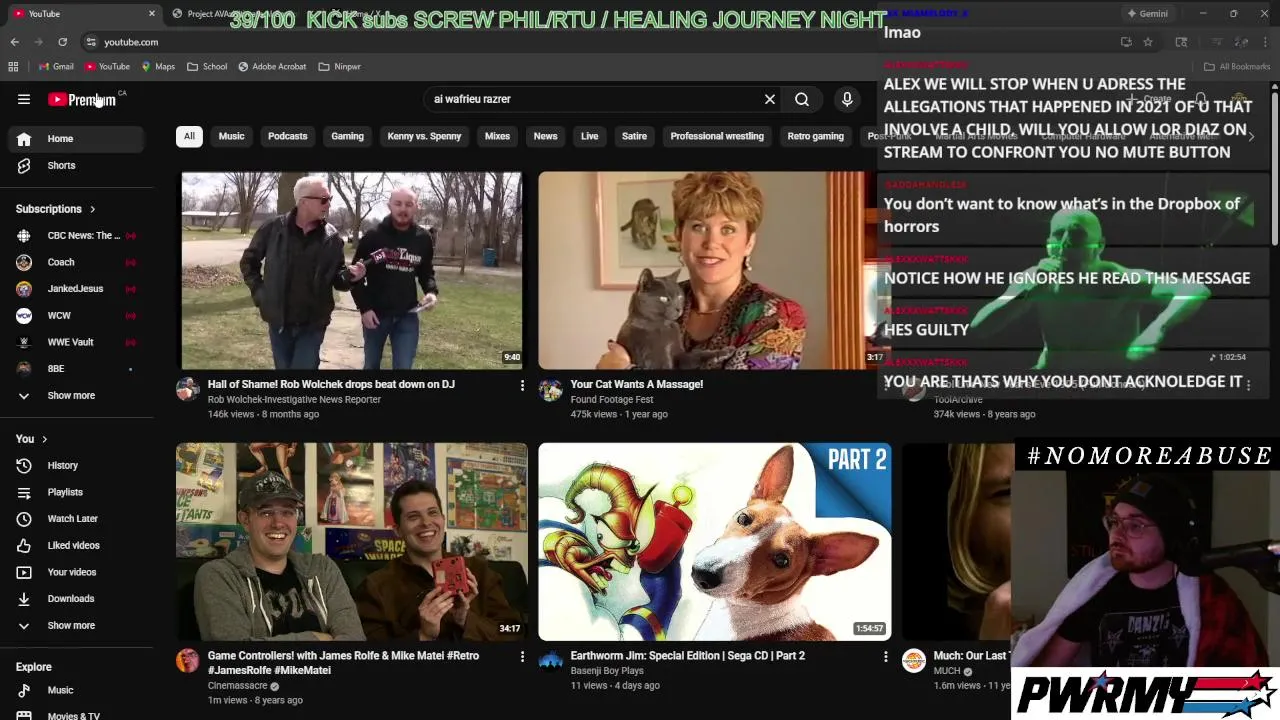Image resolution: width=1280 pixels, height=720 pixels.
Task: Open the YouTube hamburger guide menu
Action: click(24, 99)
